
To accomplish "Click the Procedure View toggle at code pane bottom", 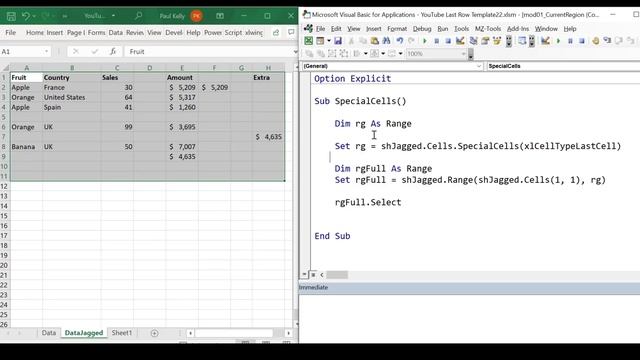I will [304, 275].
